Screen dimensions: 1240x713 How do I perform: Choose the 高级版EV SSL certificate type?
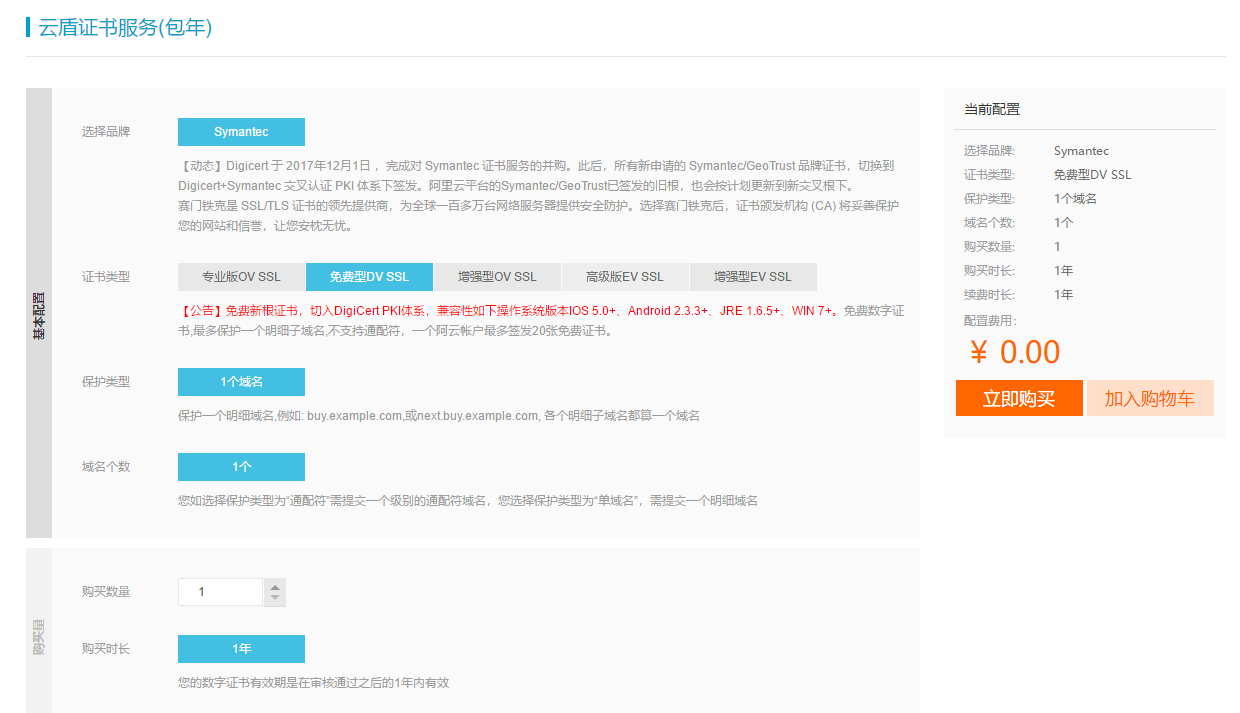click(x=625, y=277)
